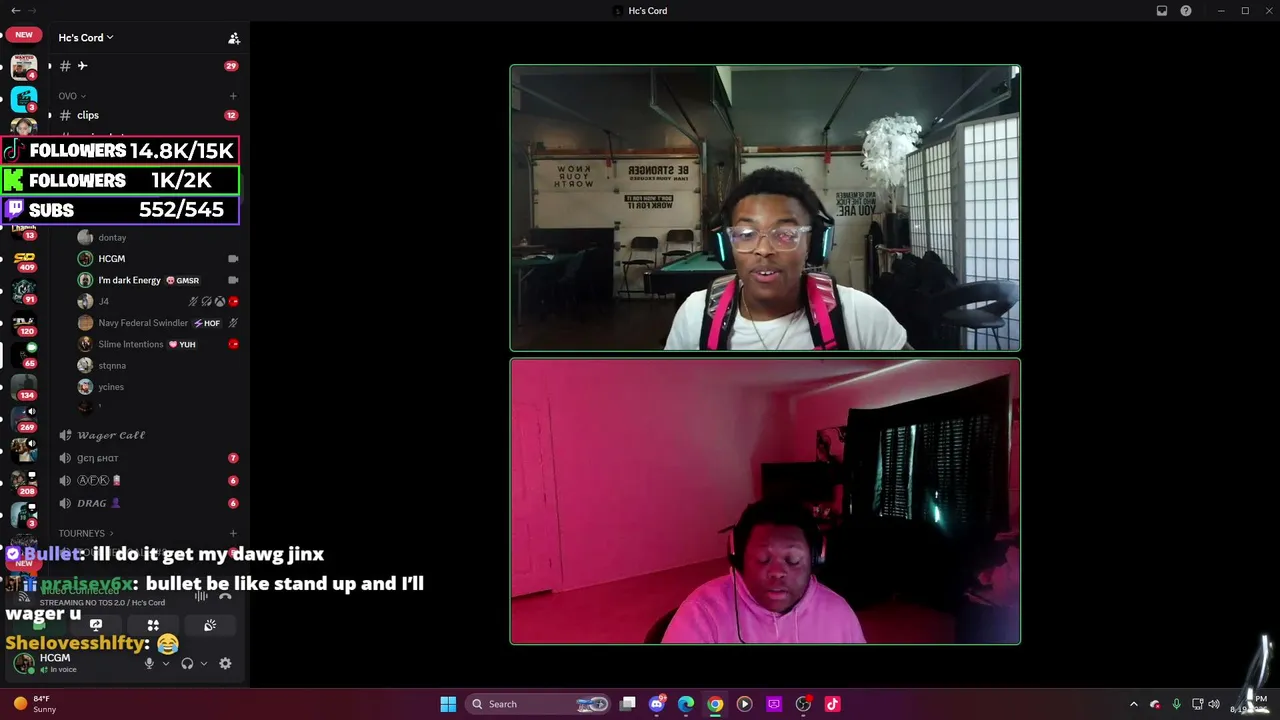Click the live badge on Slime Intentions row
This screenshot has width=1280, height=720.
[x=233, y=344]
